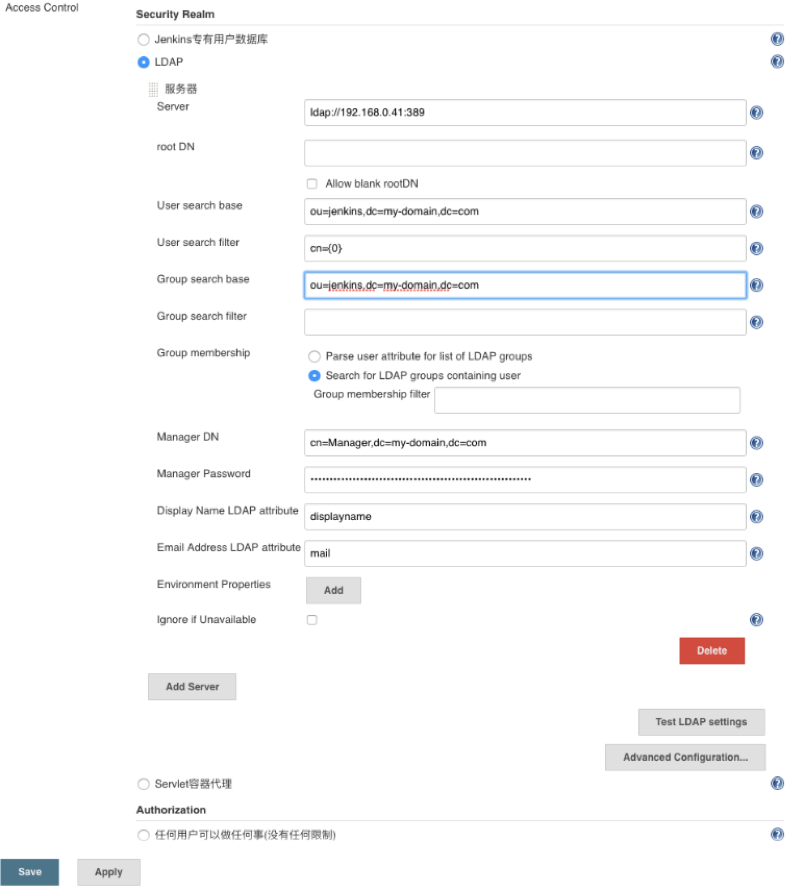This screenshot has width=802, height=889.
Task: Show help for Manager Password field
Action: tap(756, 480)
